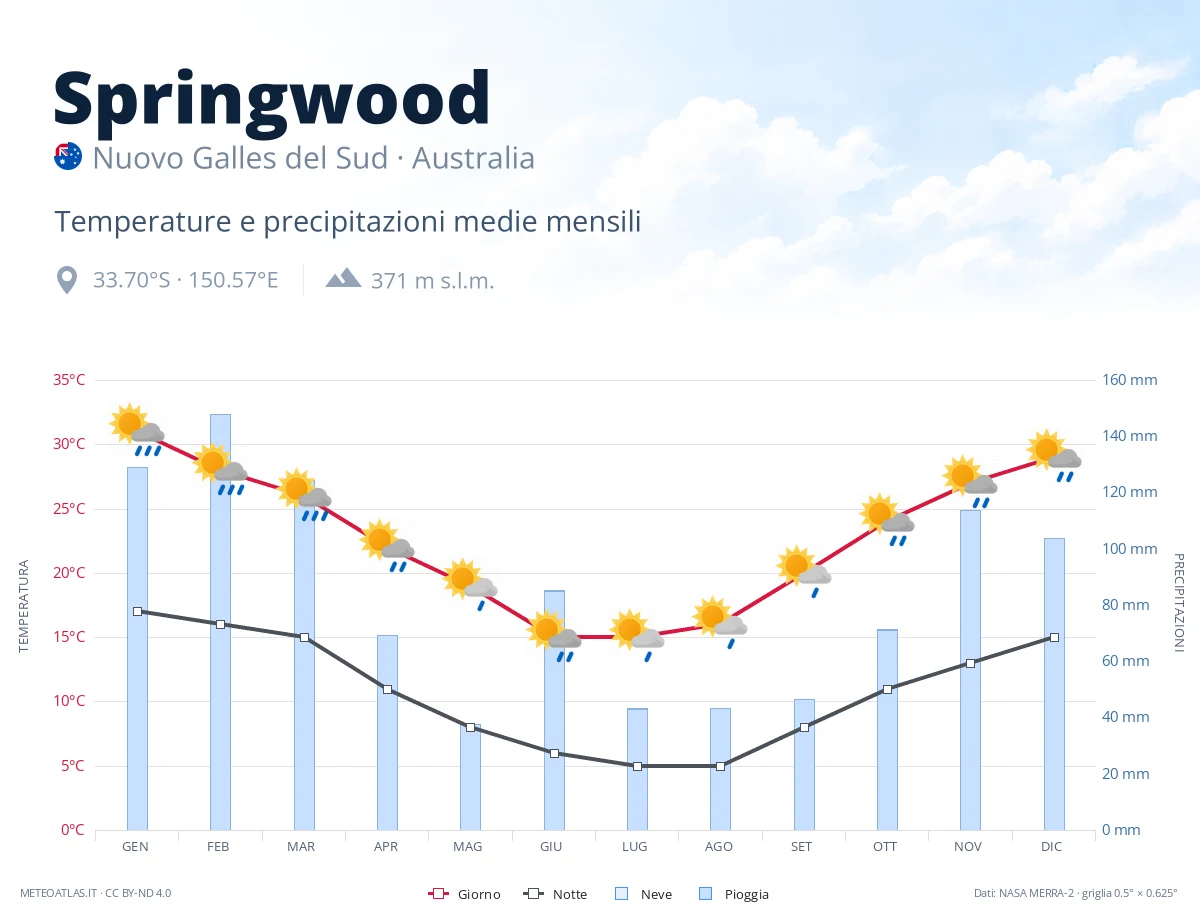Click the '35°C' axis label
The image size is (1200, 920).
[x=69, y=380]
